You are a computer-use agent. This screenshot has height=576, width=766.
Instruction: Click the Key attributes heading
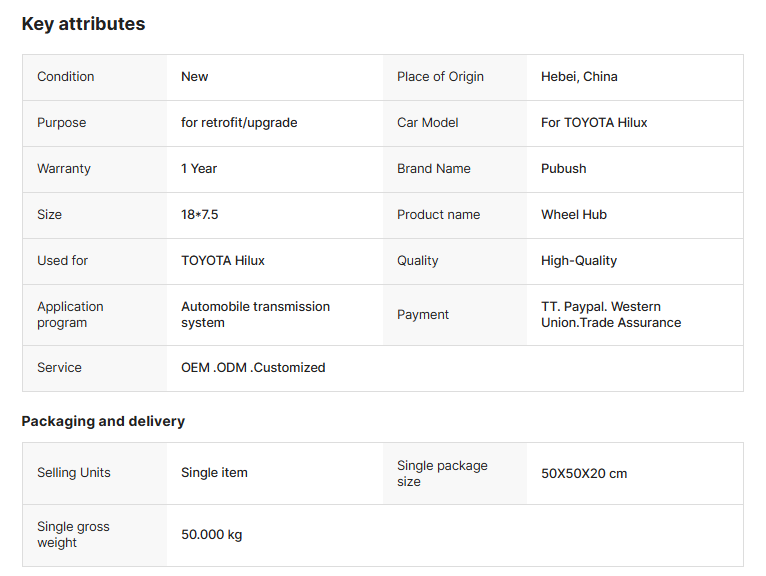(83, 24)
